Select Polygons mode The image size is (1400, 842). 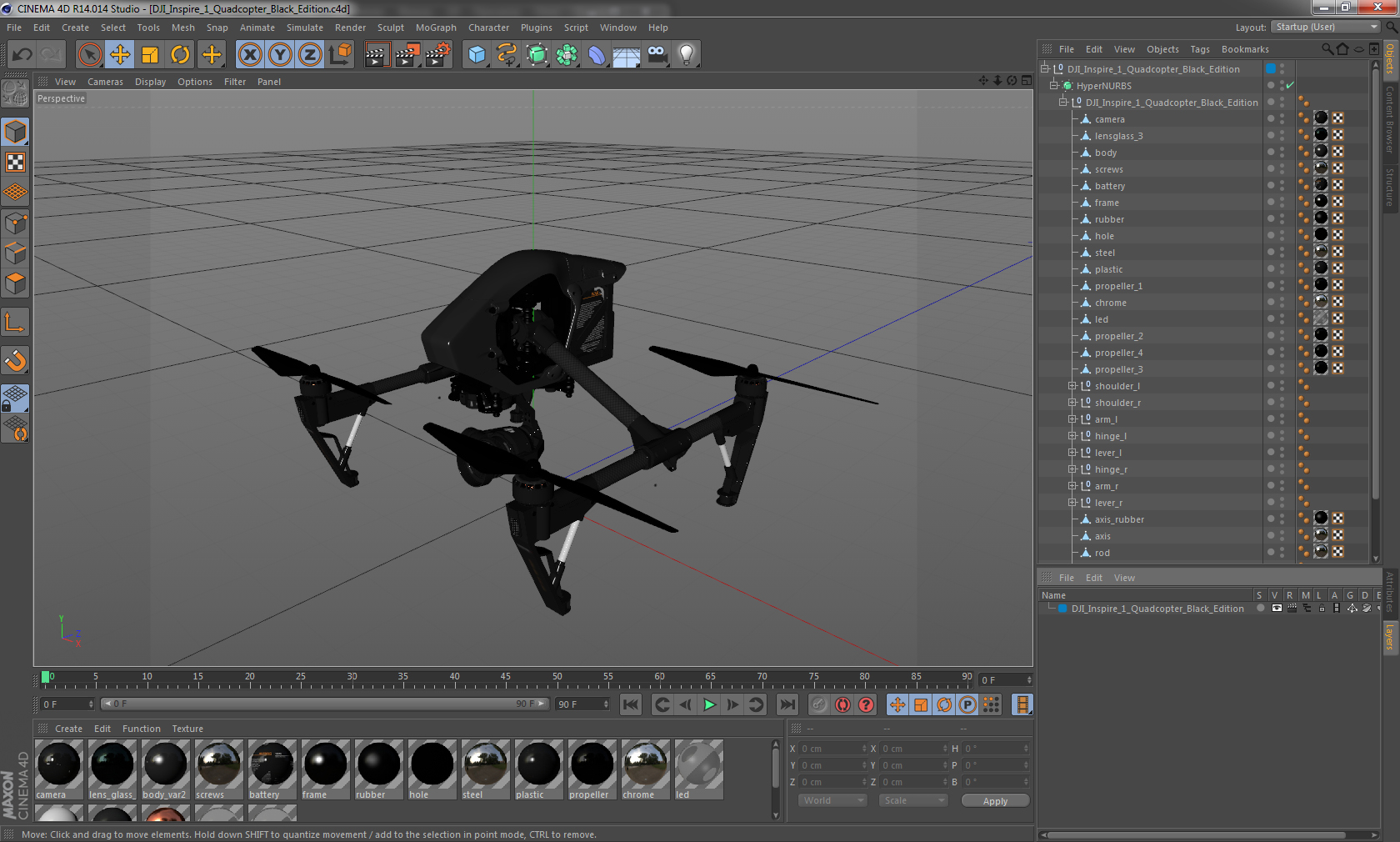pos(16,284)
